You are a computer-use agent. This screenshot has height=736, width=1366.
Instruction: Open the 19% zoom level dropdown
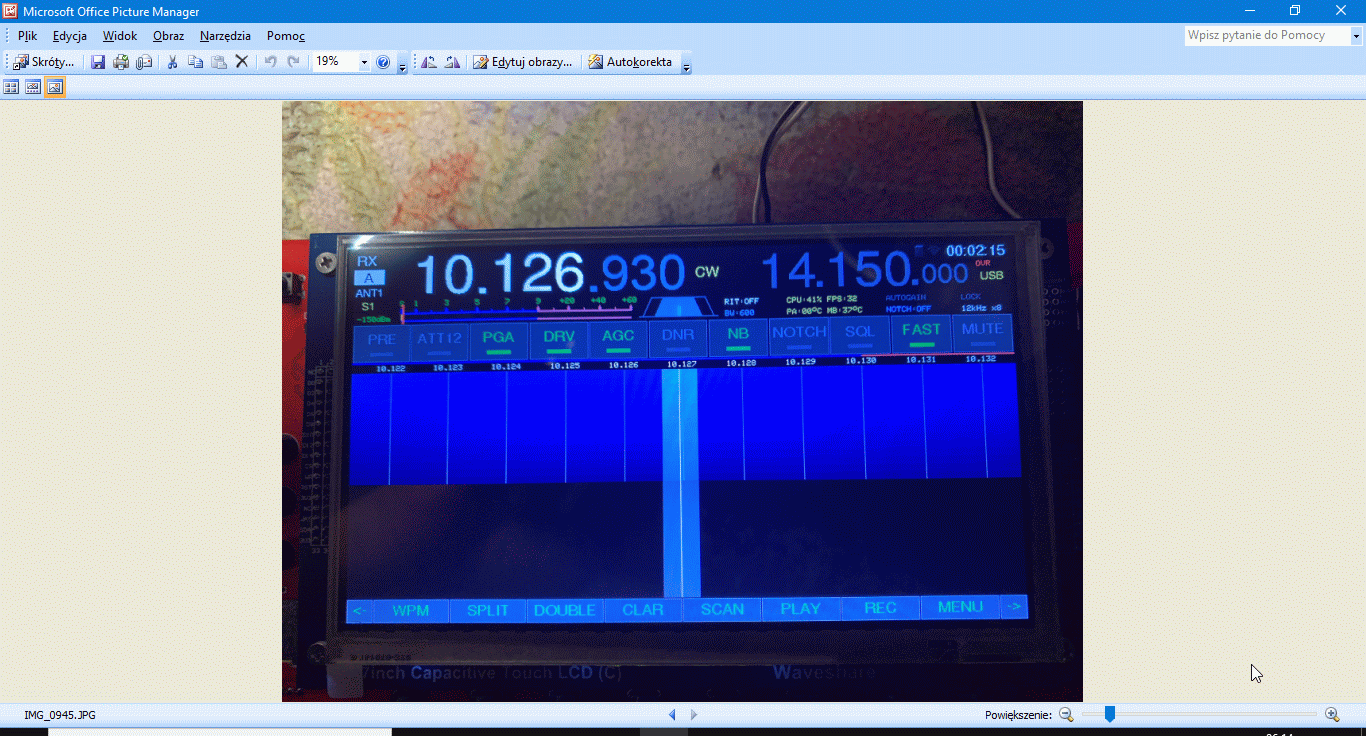363,62
